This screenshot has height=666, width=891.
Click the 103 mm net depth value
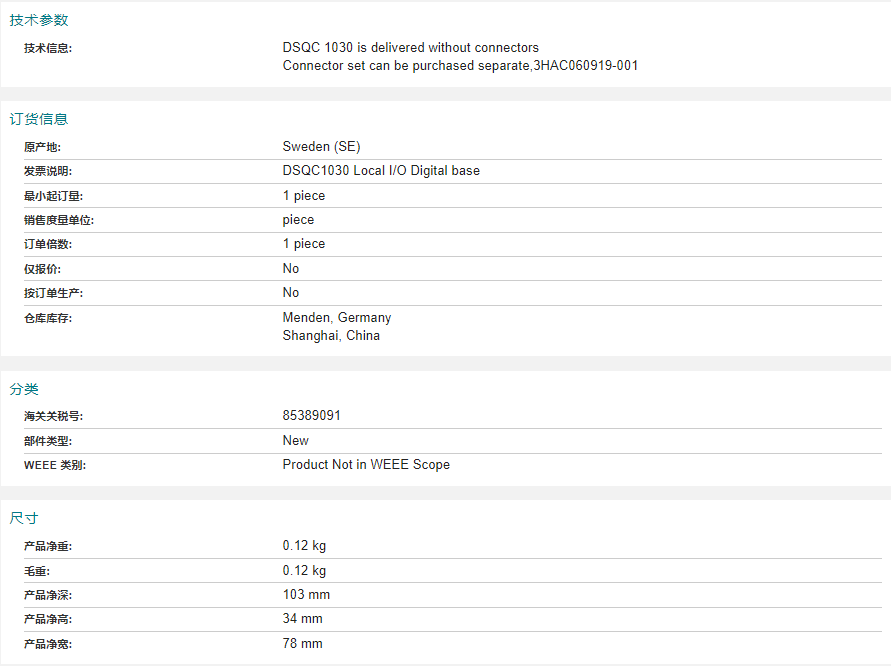(x=306, y=595)
